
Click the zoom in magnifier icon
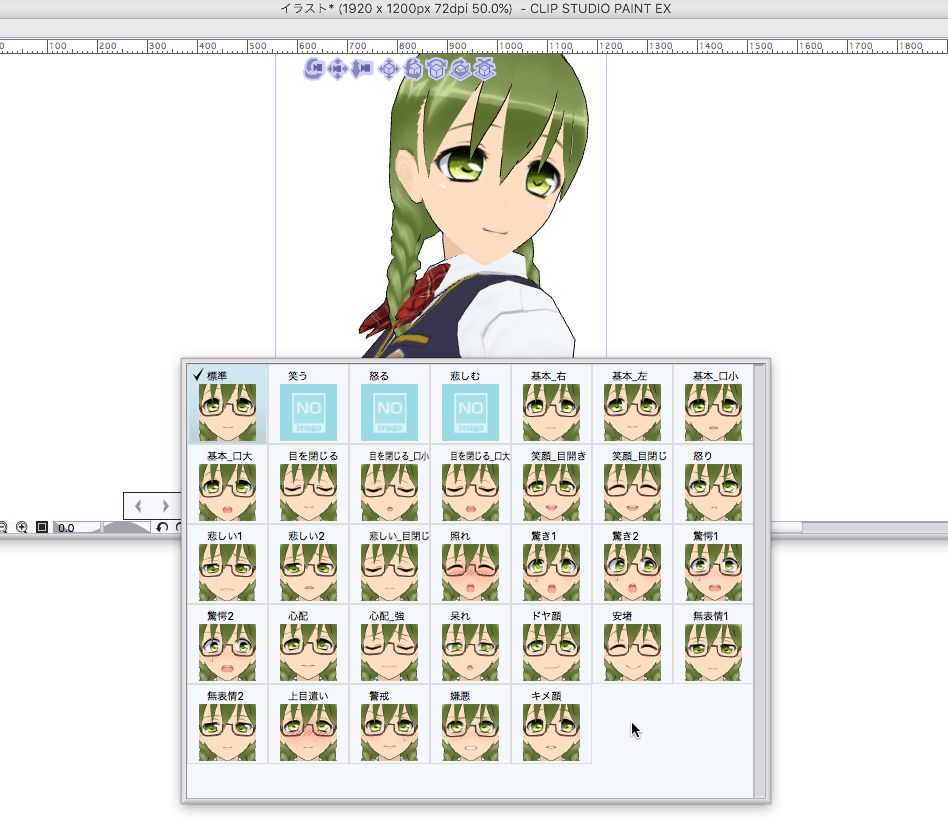point(21,527)
